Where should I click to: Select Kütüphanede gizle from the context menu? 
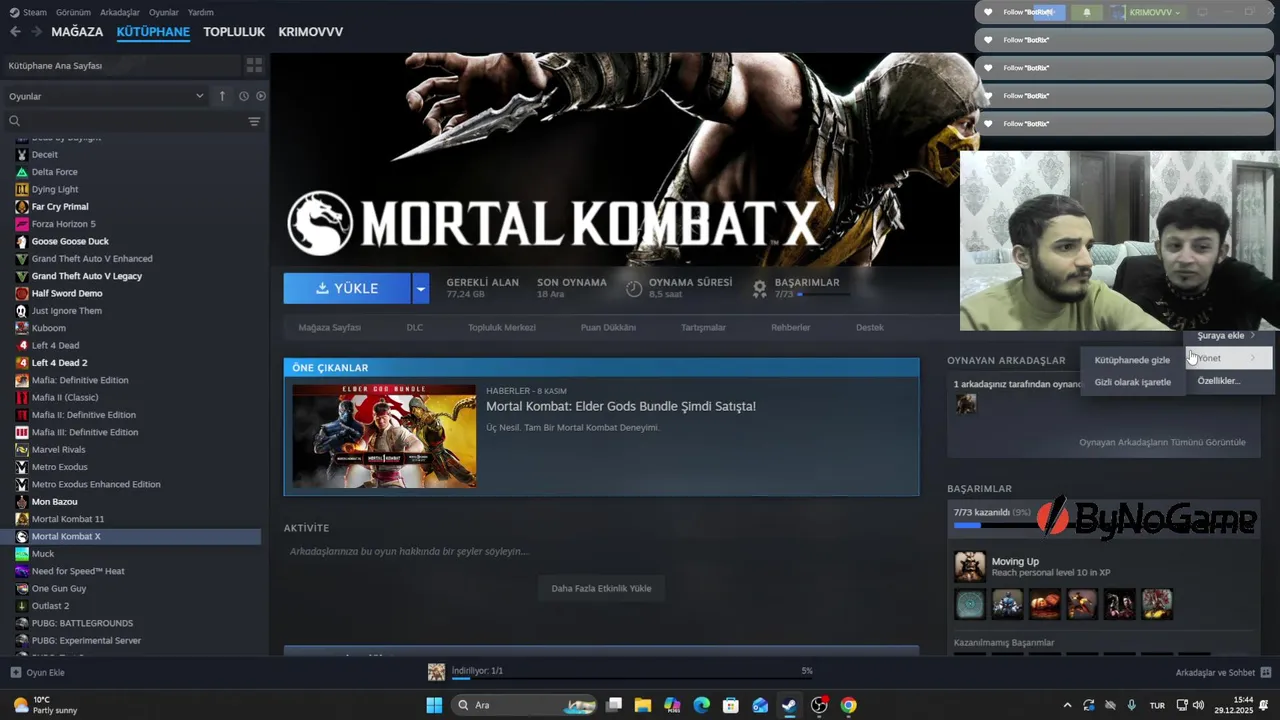(1132, 360)
